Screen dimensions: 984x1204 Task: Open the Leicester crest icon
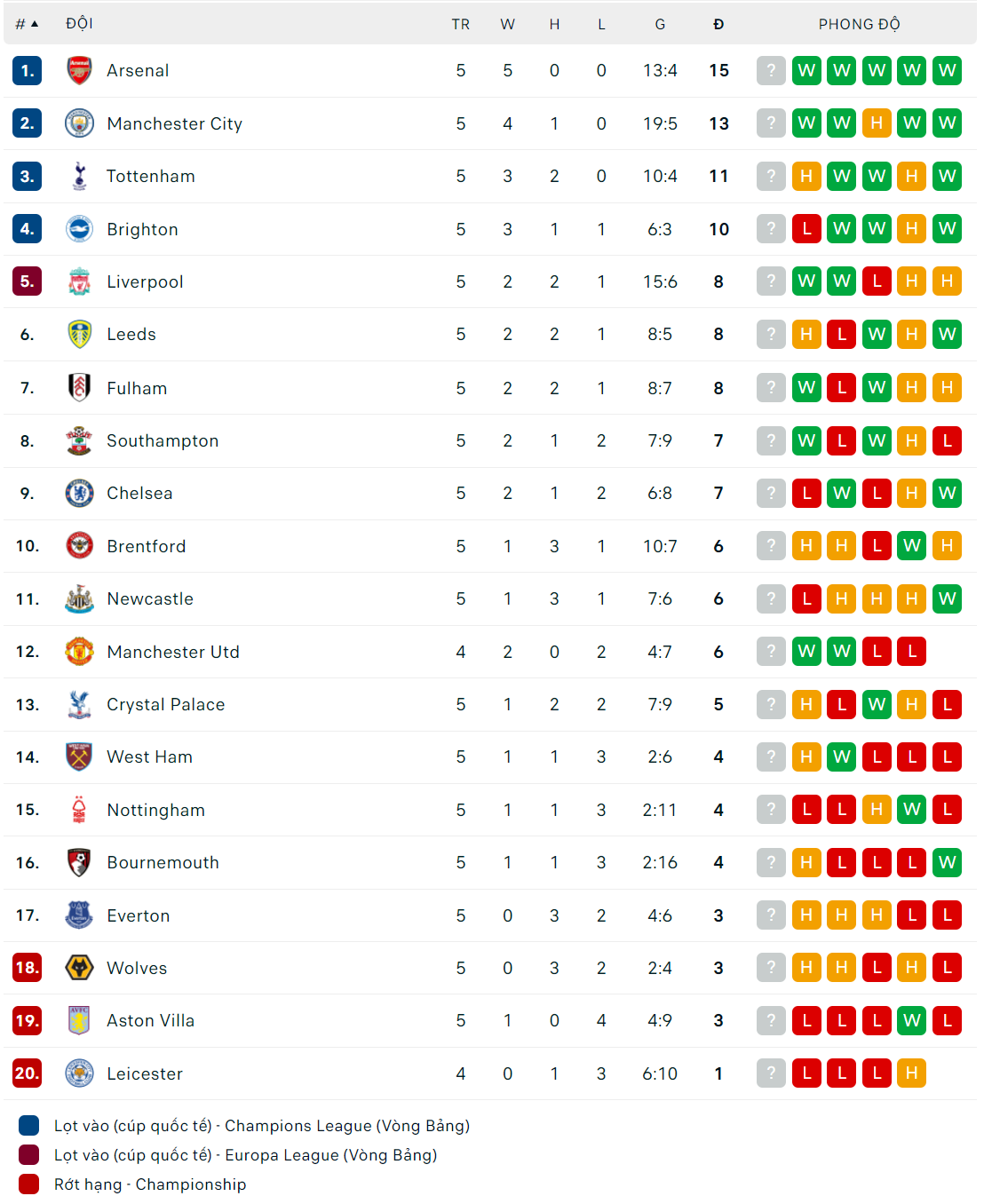click(x=79, y=1073)
